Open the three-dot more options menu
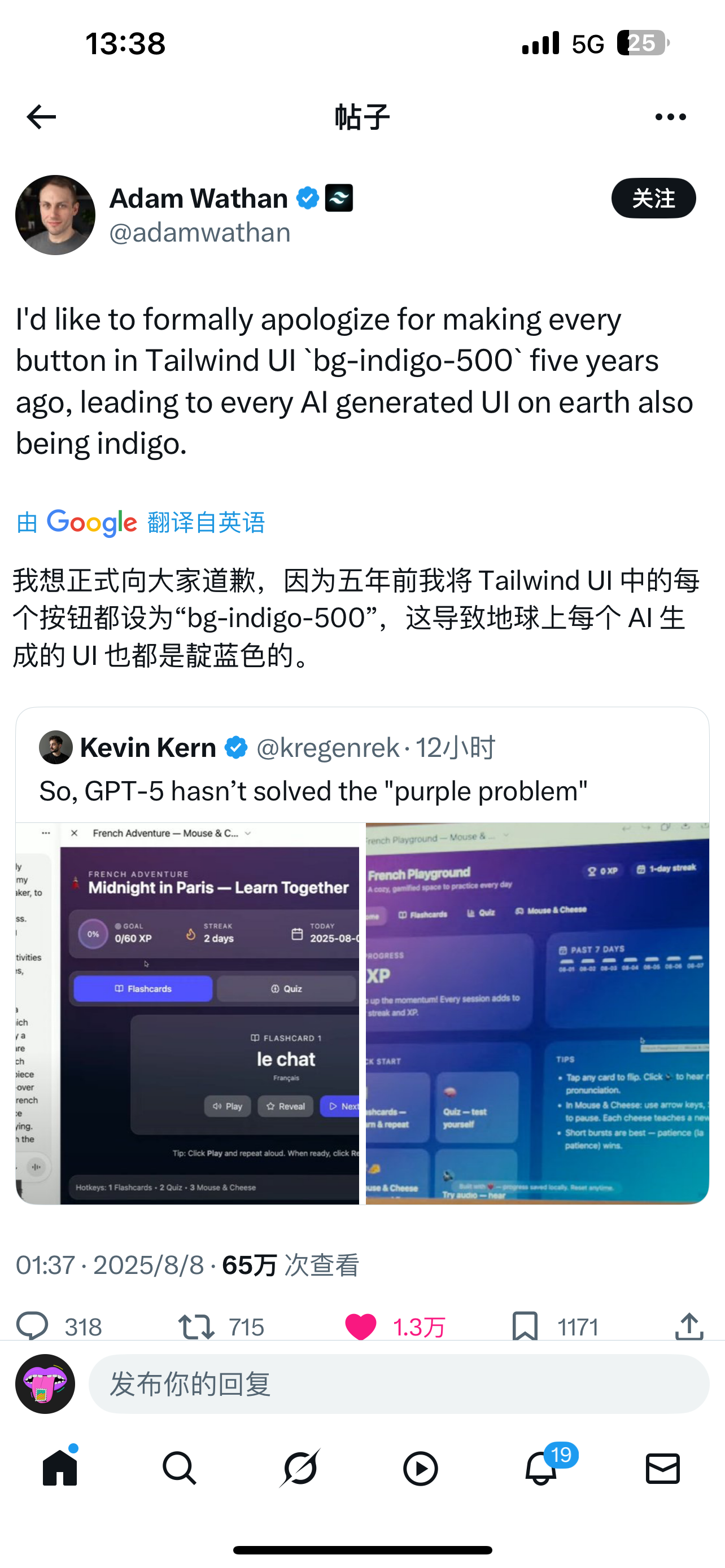 (x=670, y=117)
